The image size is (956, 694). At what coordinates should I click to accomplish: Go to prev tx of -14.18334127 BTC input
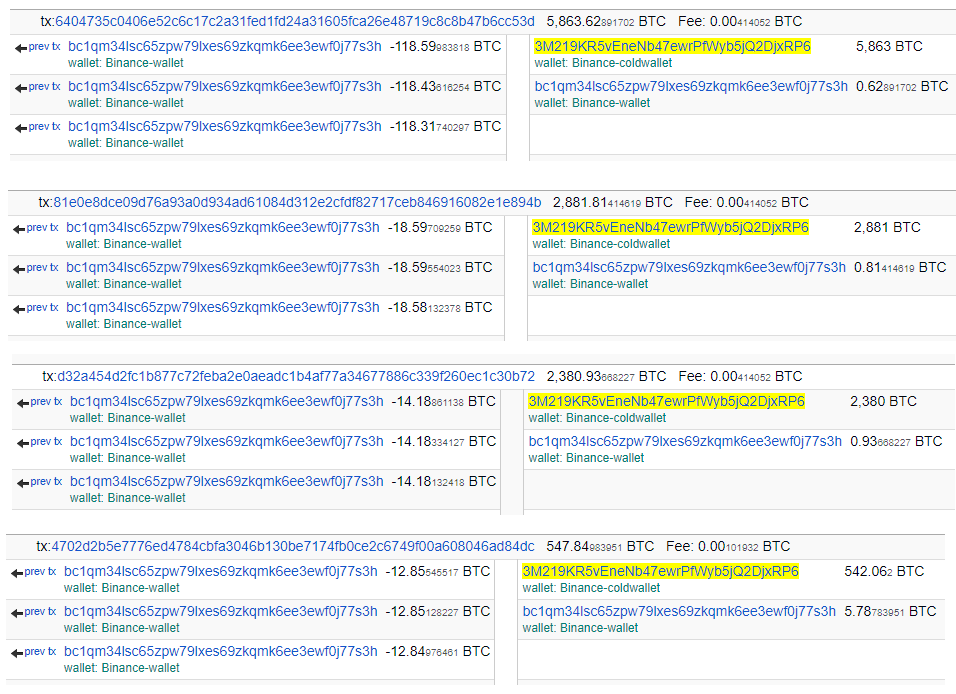point(39,442)
